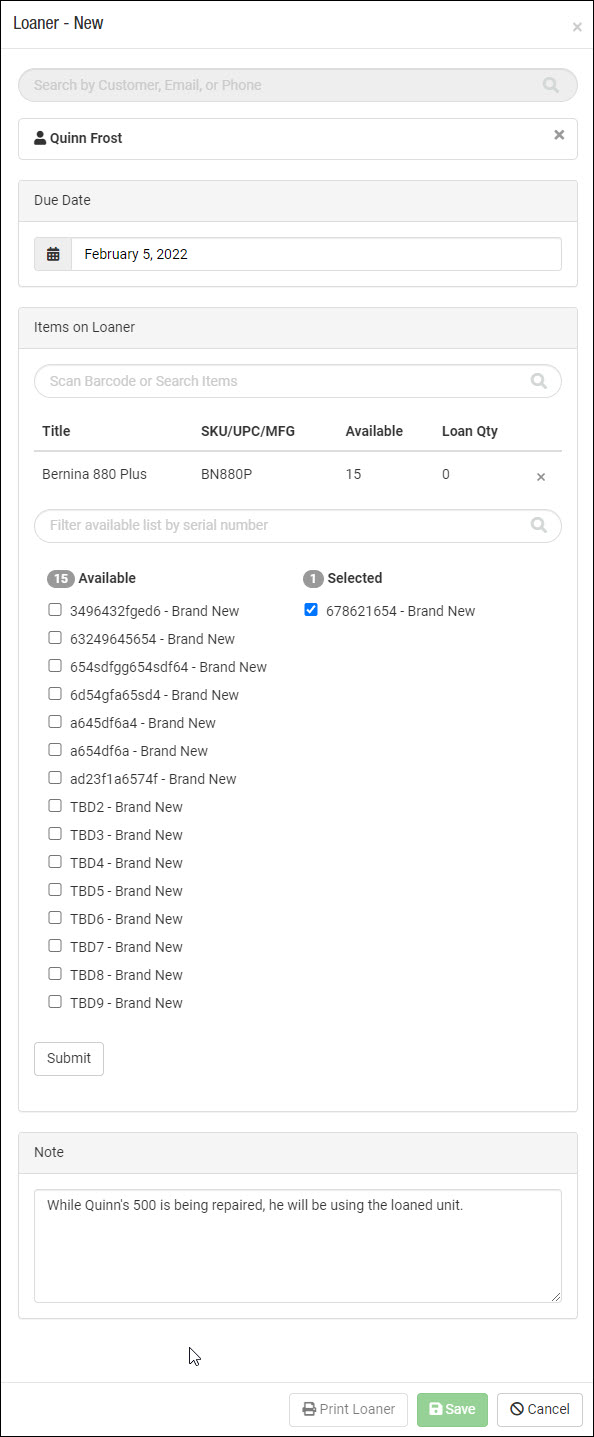This screenshot has height=1437, width=594.
Task: Click the item search magnifier icon
Action: (539, 381)
